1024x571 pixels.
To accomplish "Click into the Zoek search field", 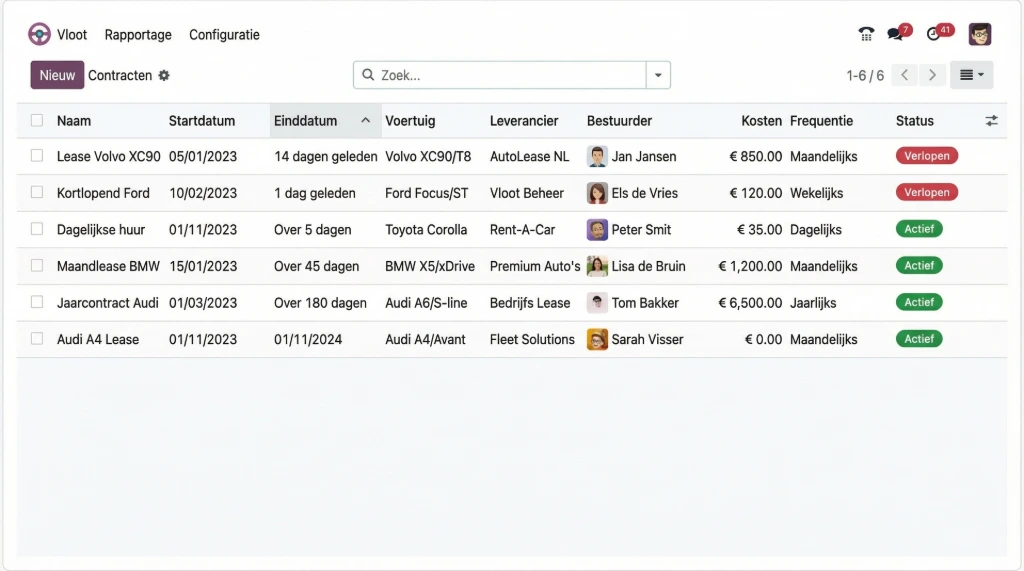I will (505, 75).
